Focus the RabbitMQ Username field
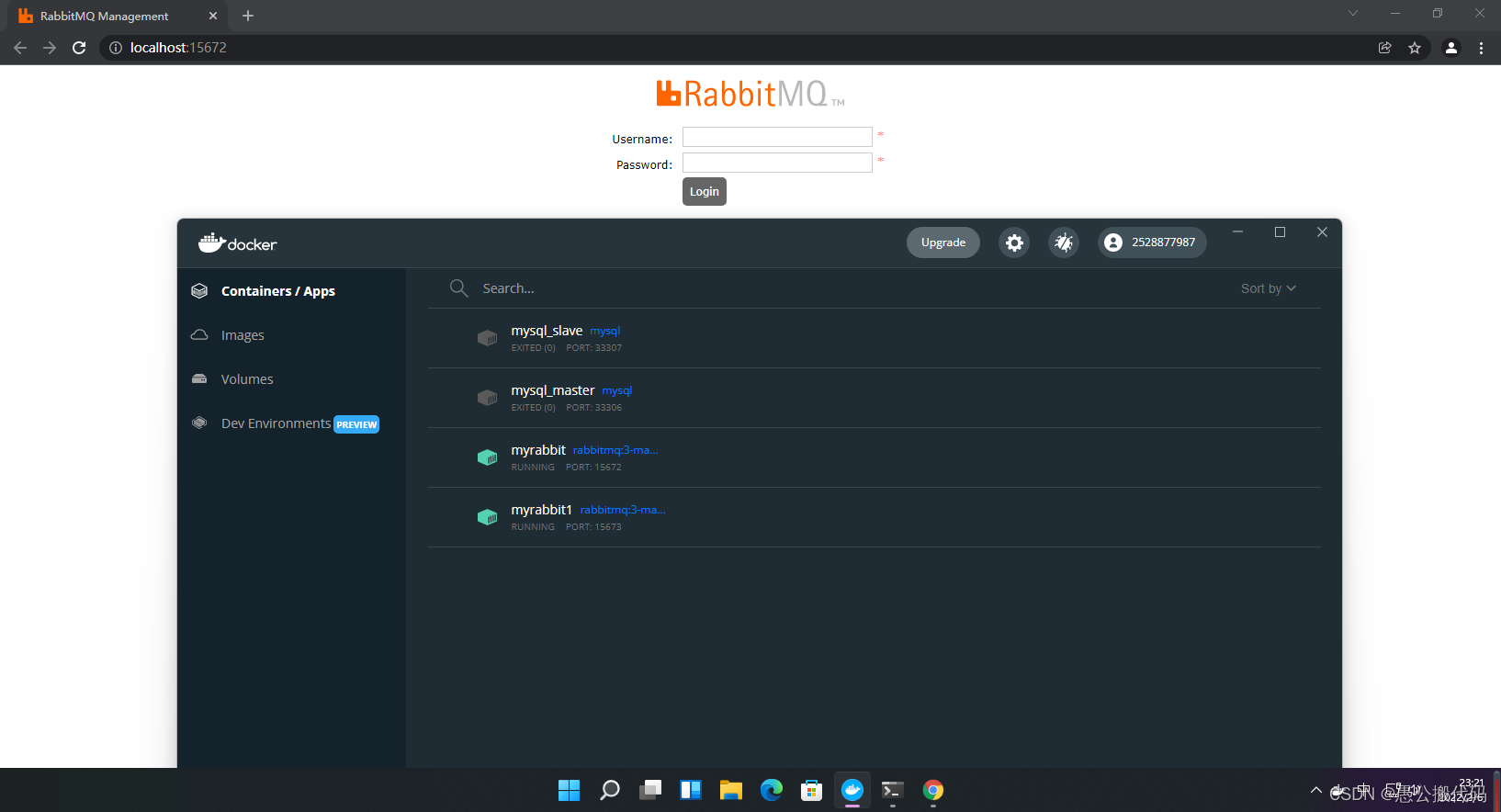The height and width of the screenshot is (812, 1501). [x=777, y=137]
